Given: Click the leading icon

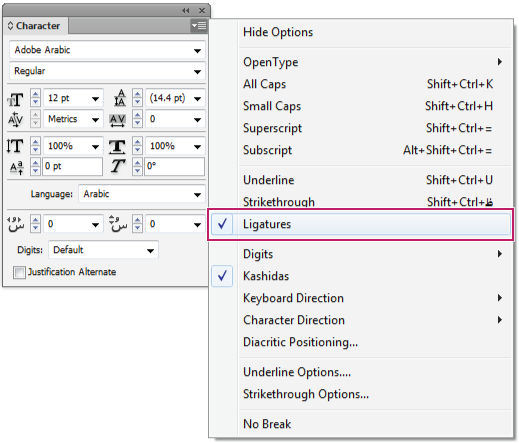Looking at the screenshot, I should tap(120, 98).
